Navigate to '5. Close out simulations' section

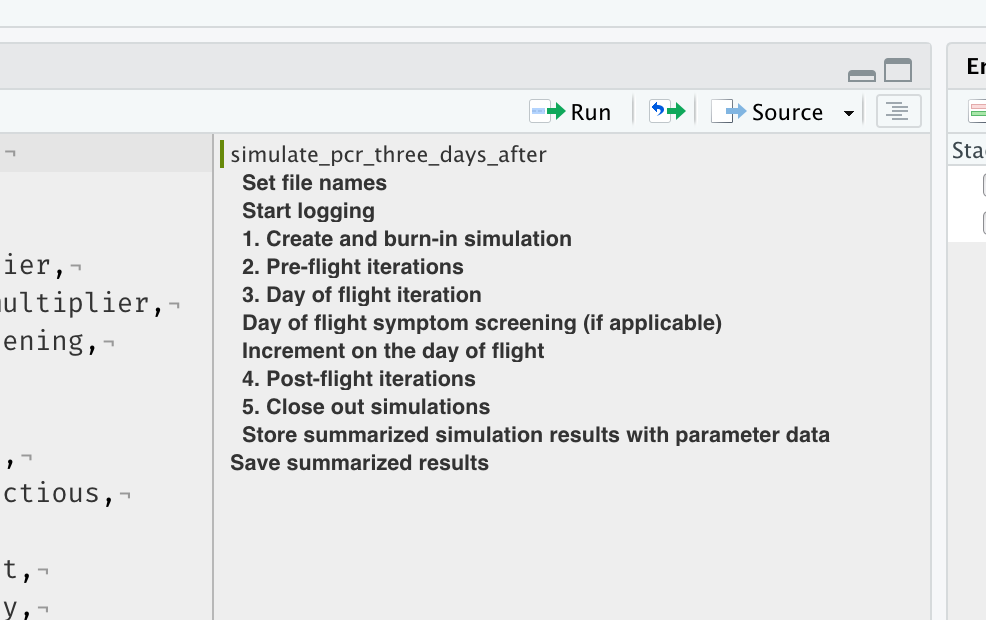coord(366,407)
